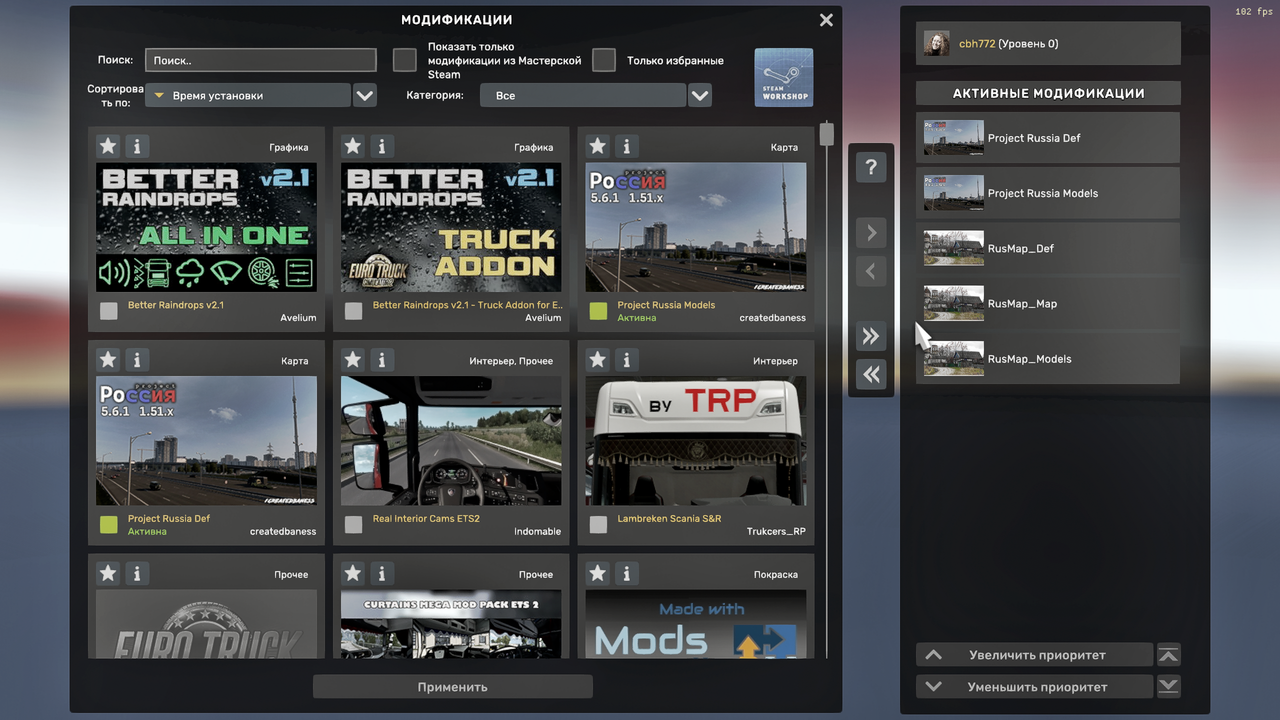The height and width of the screenshot is (720, 1280).
Task: Click the Активные модификации header
Action: point(1048,93)
